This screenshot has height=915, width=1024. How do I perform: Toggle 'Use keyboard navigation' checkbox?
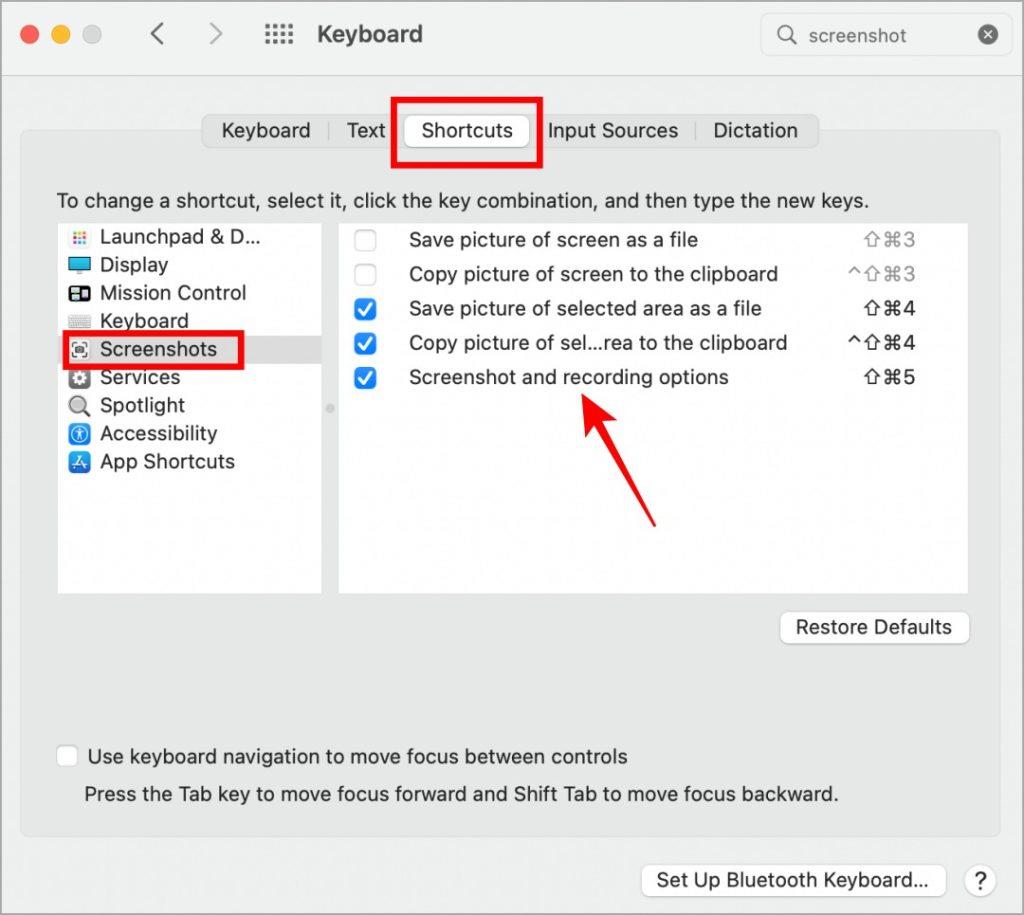tap(67, 756)
